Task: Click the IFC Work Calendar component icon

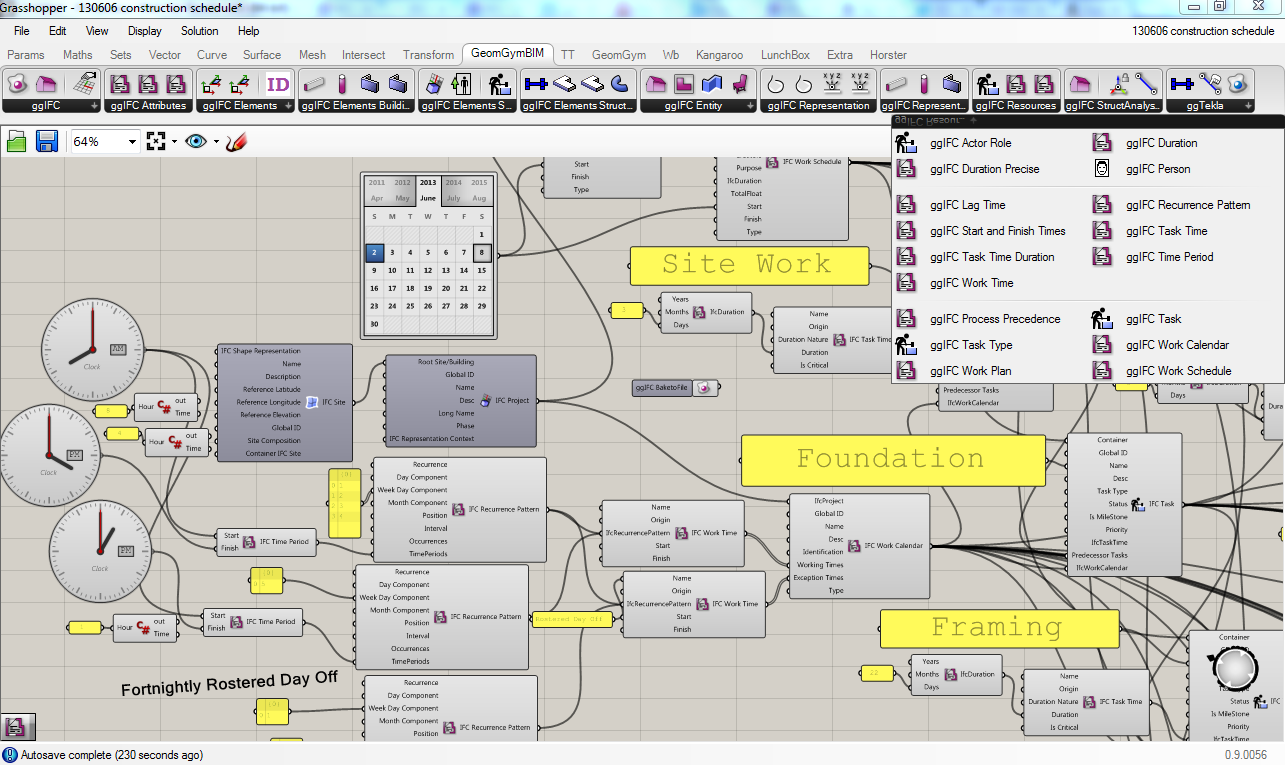Action: [x=855, y=546]
